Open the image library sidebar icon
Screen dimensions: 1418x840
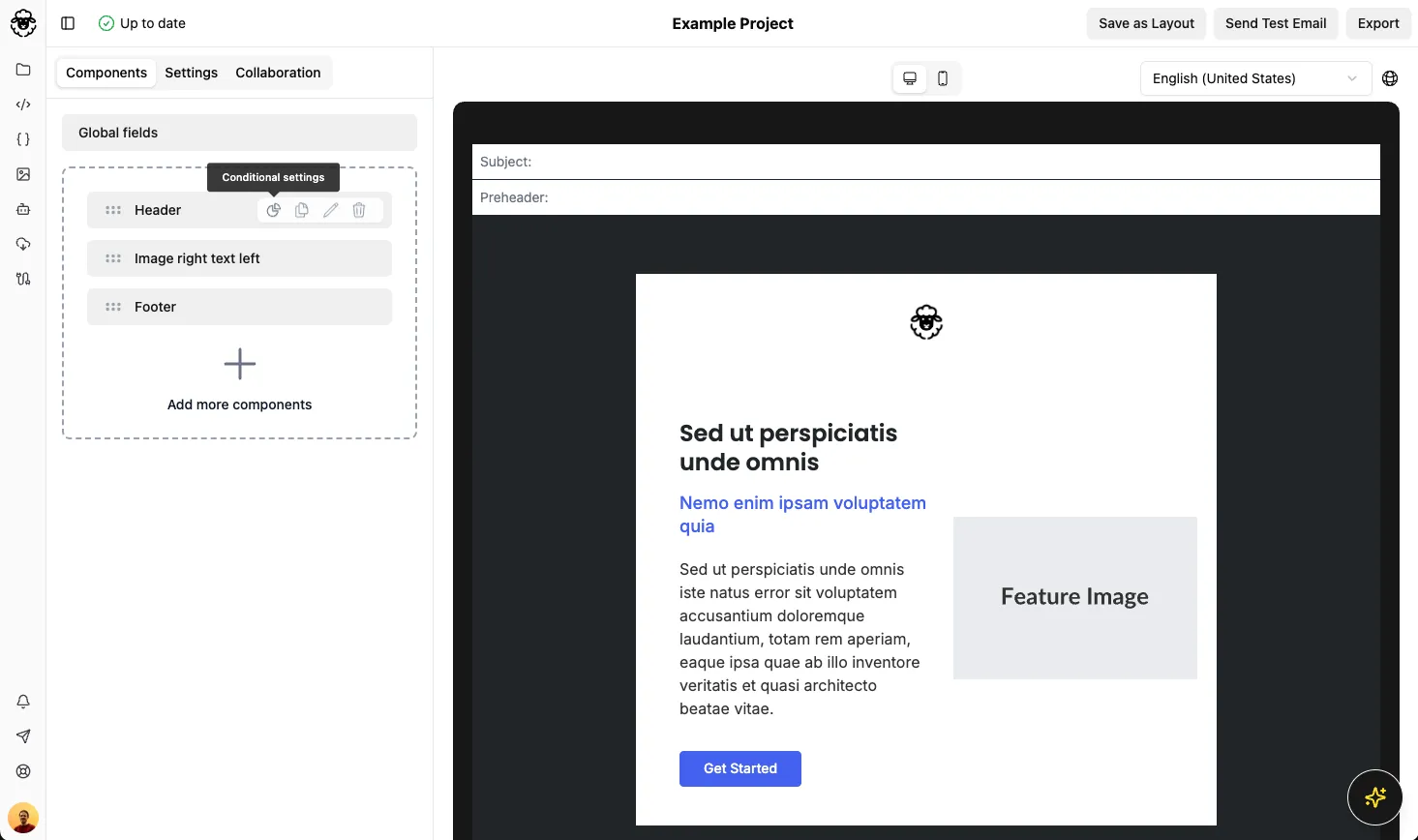(23, 174)
